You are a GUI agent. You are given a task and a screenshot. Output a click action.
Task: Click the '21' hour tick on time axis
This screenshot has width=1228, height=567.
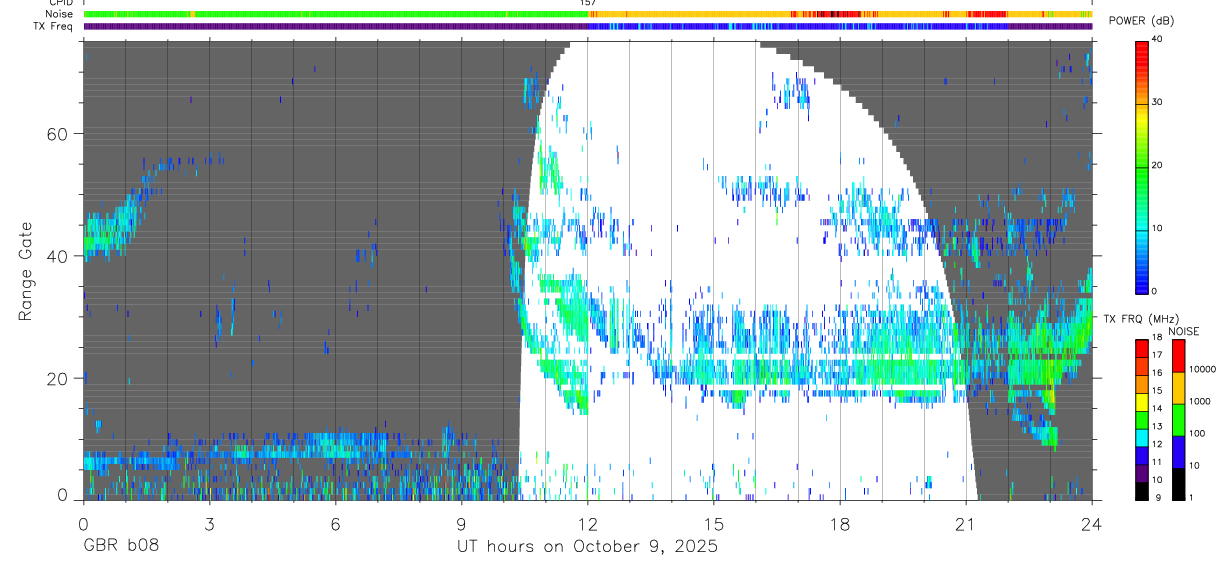[x=966, y=524]
